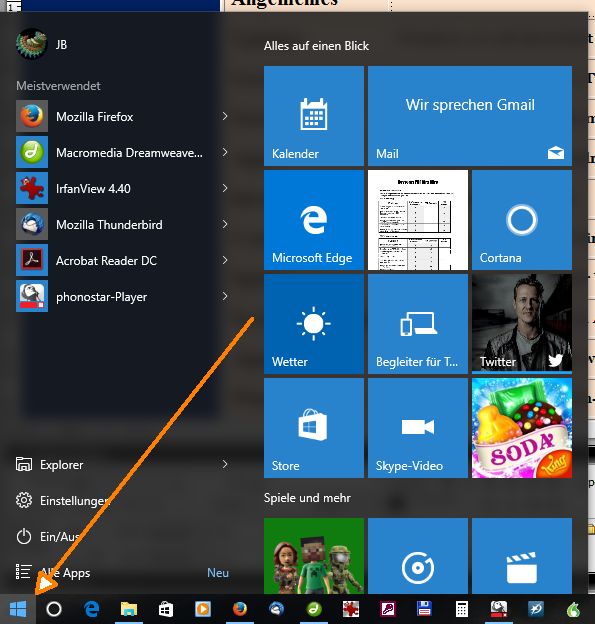Click the 'Alles auf einen Blick' group header
Screen dimensions: 595x624
pyautogui.click(x=316, y=46)
